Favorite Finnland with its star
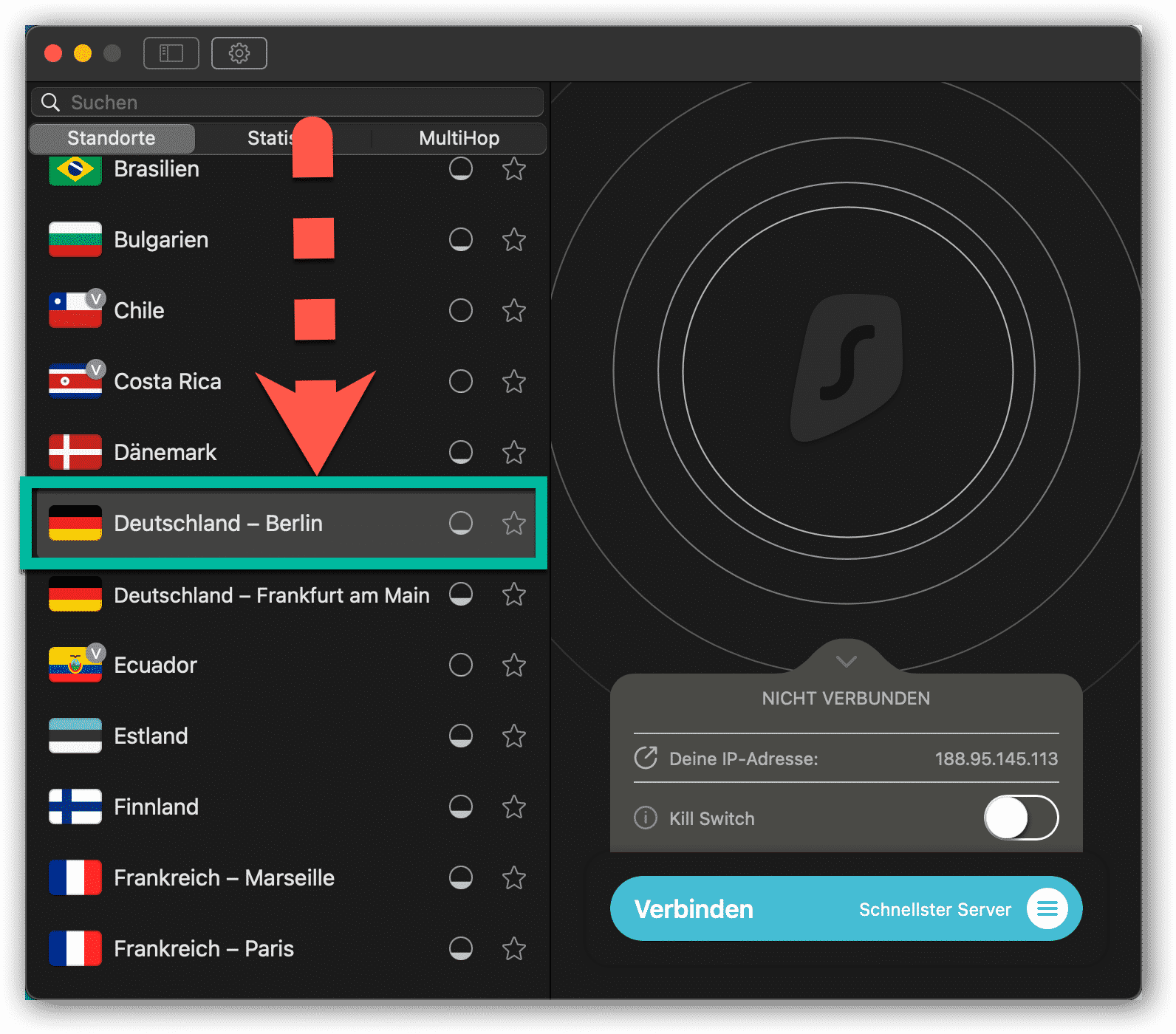1176x1034 pixels. 514,807
